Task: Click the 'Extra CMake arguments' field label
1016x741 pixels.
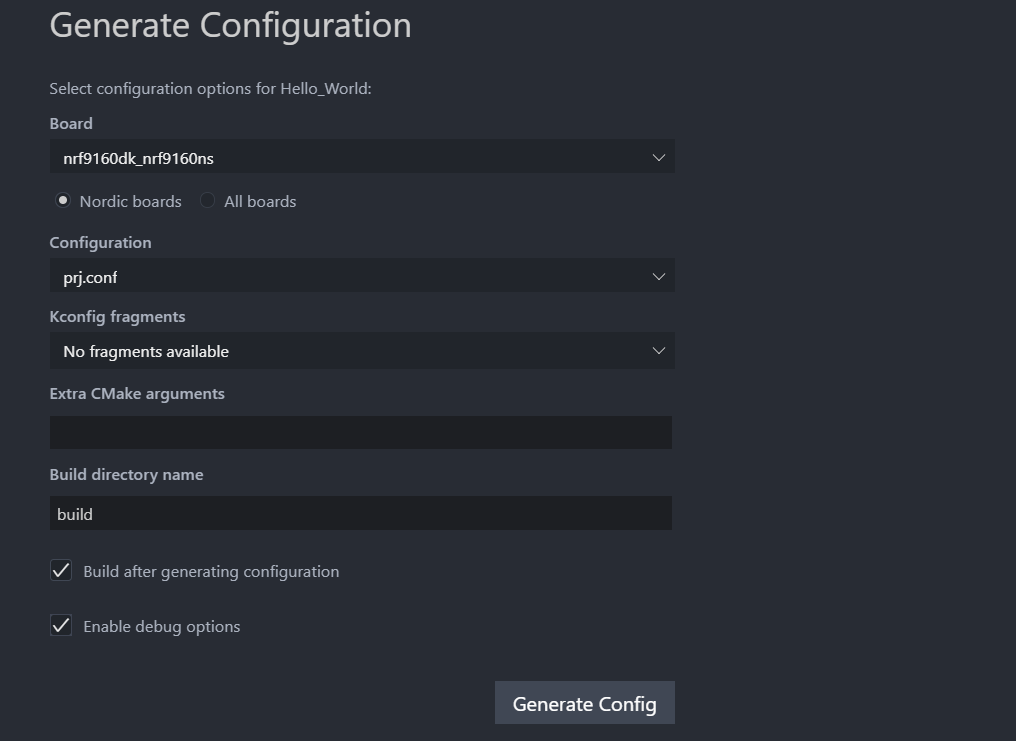Action: [x=137, y=394]
